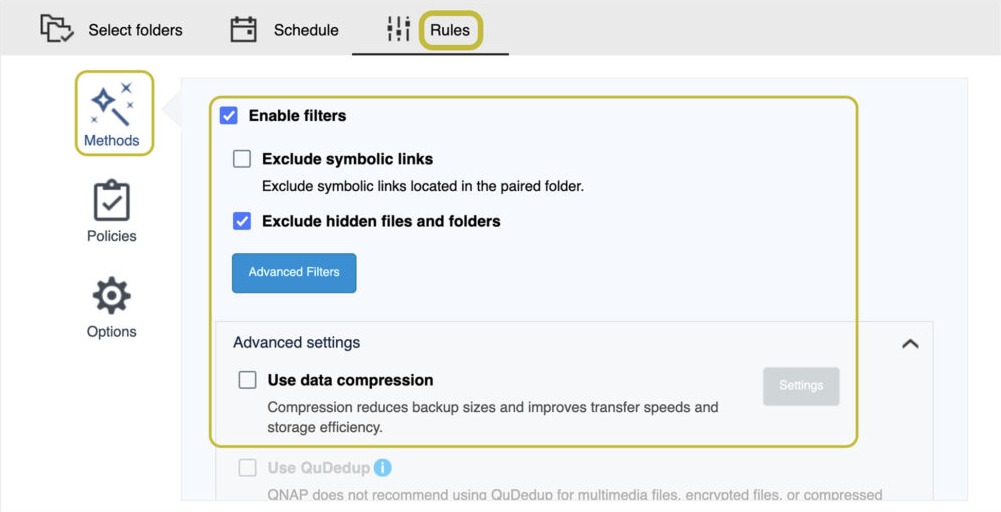
Task: Uncheck the Enable filters checkbox
Action: tap(229, 116)
